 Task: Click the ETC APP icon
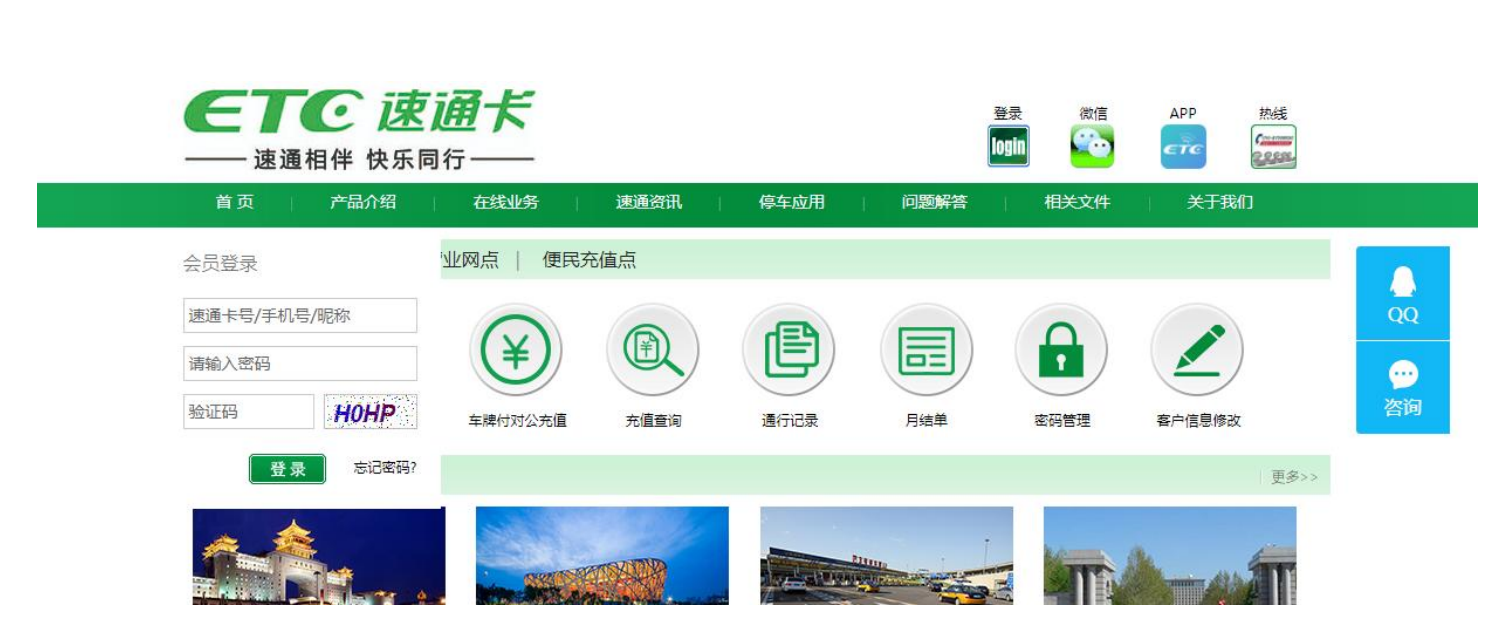click(x=1183, y=146)
